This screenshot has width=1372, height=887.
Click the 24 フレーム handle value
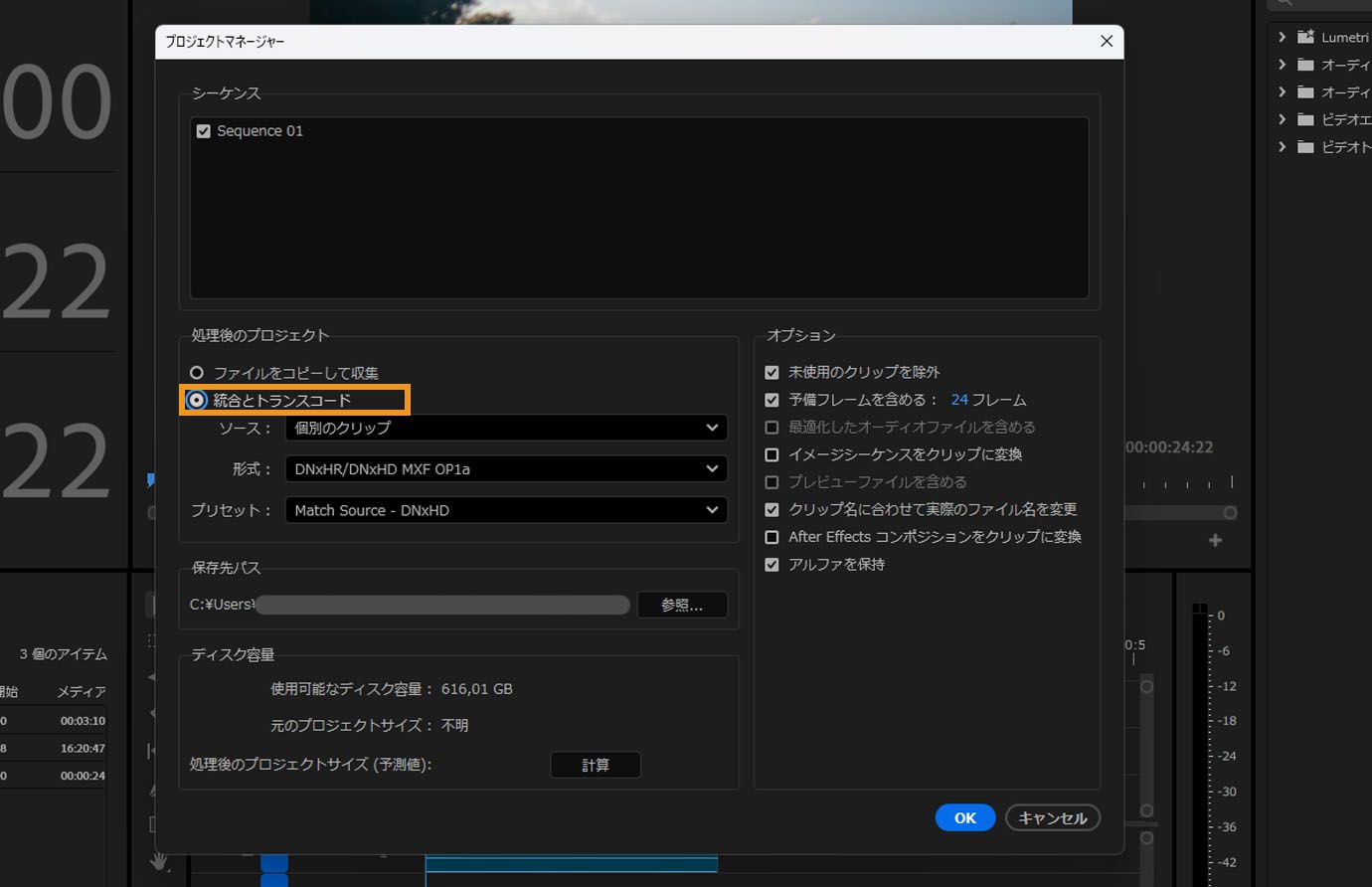click(x=959, y=400)
